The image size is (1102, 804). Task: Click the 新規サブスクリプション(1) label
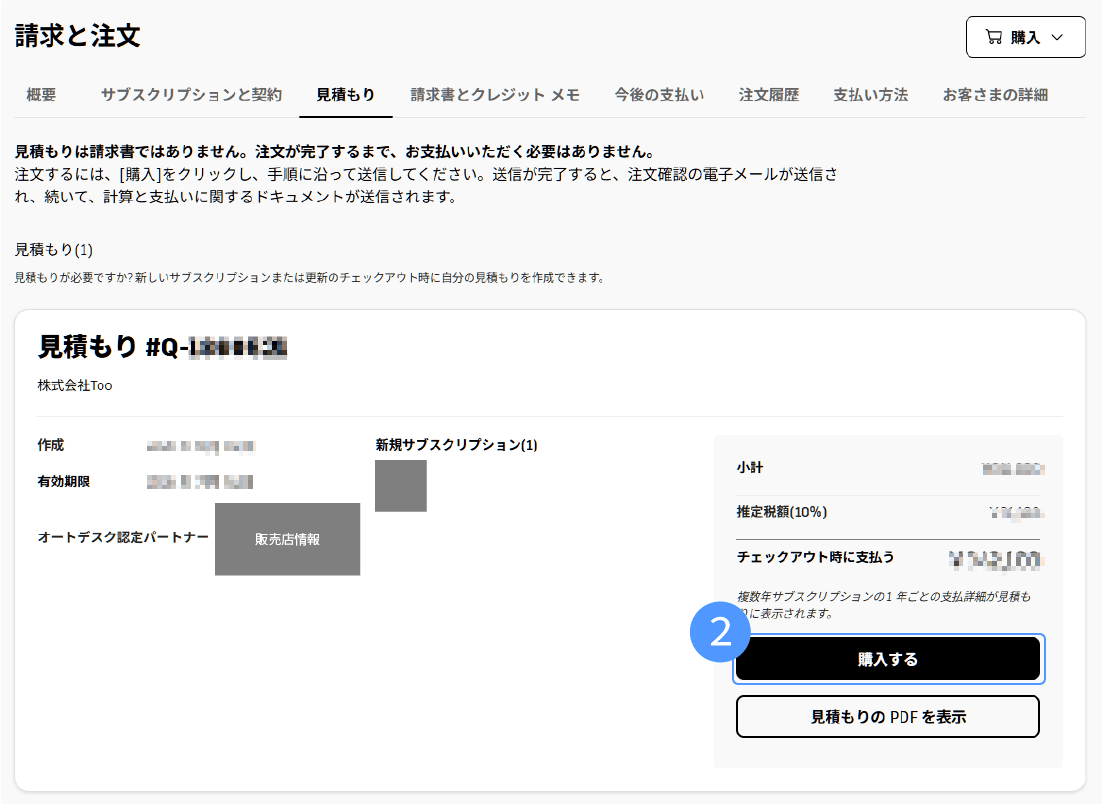(456, 445)
